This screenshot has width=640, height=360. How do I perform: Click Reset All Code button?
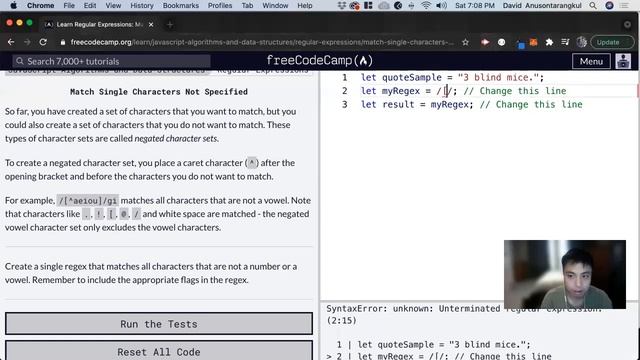[159, 351]
